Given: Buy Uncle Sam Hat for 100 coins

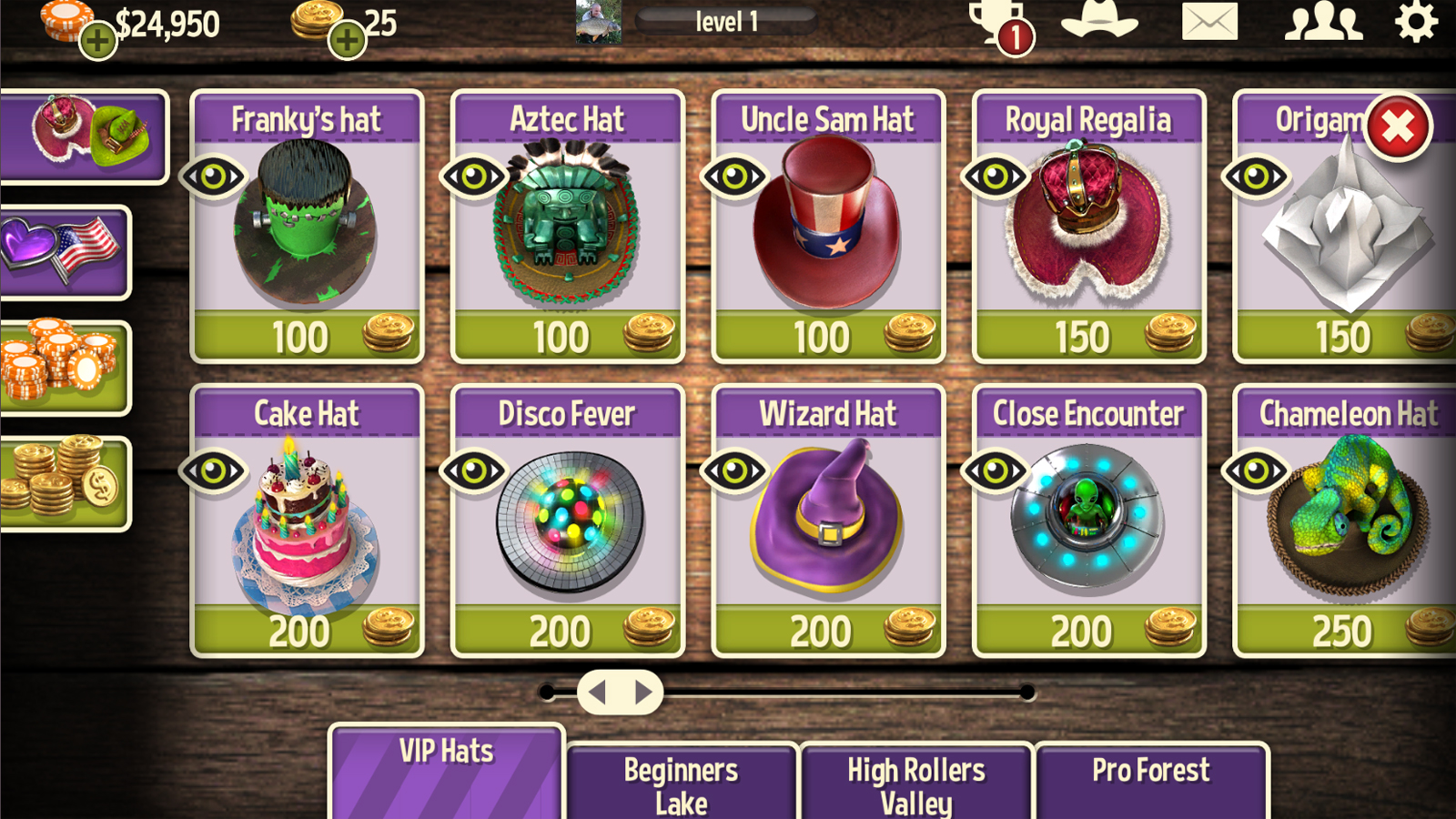Looking at the screenshot, I should 828,337.
